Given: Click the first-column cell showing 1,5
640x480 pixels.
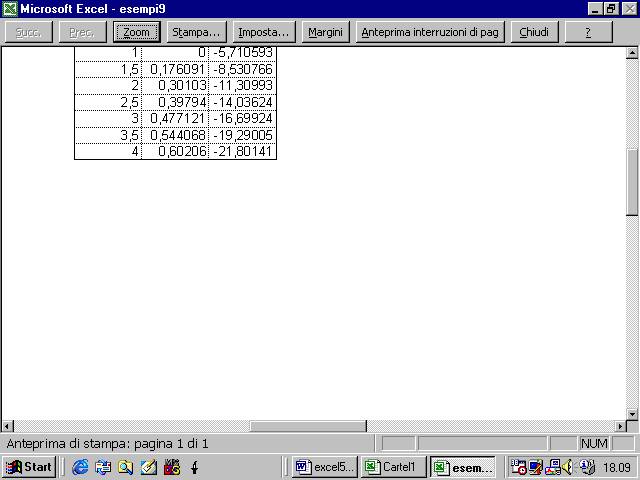Looking at the screenshot, I should tap(108, 69).
